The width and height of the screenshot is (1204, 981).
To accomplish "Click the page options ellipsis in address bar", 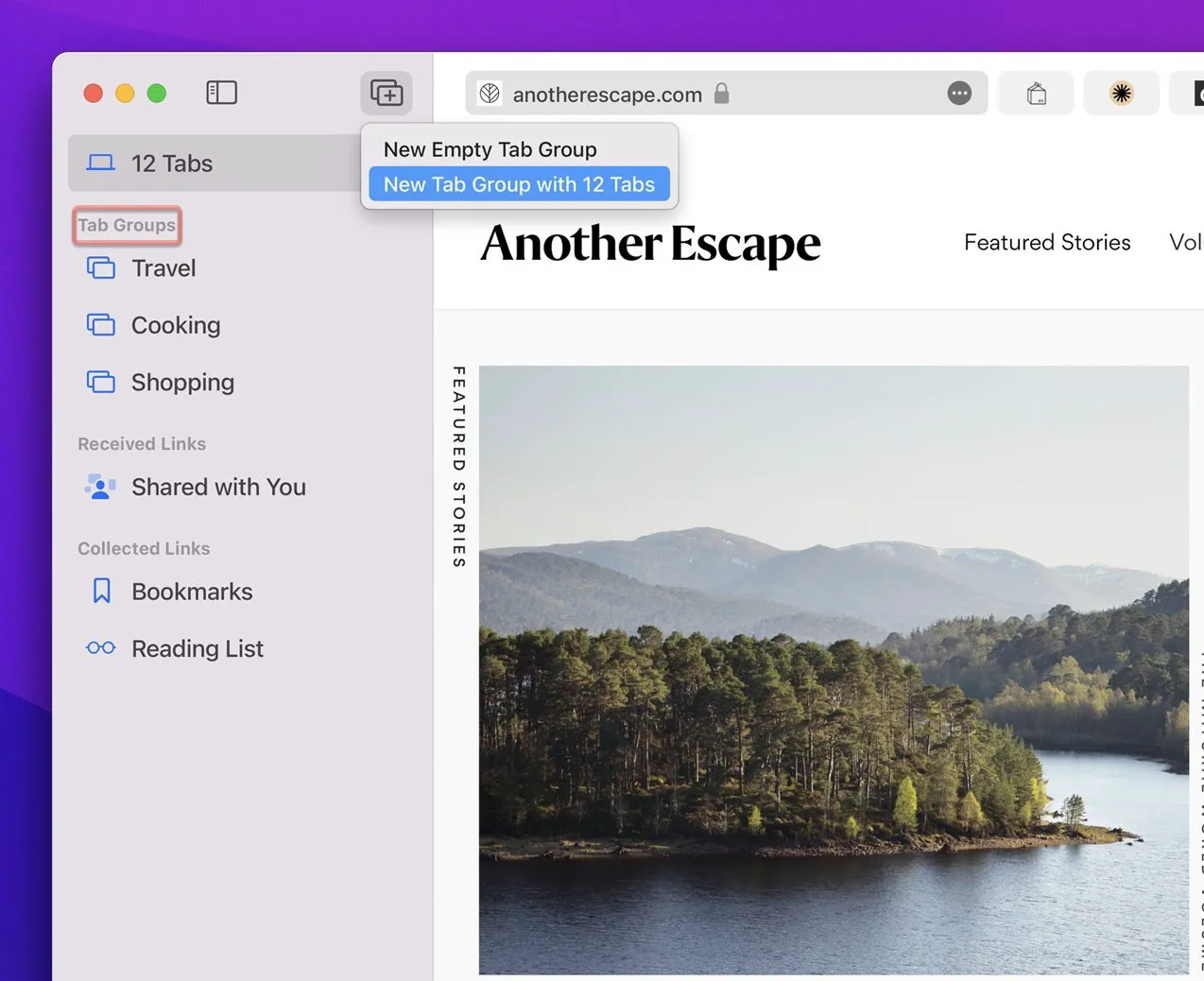I will [x=959, y=94].
